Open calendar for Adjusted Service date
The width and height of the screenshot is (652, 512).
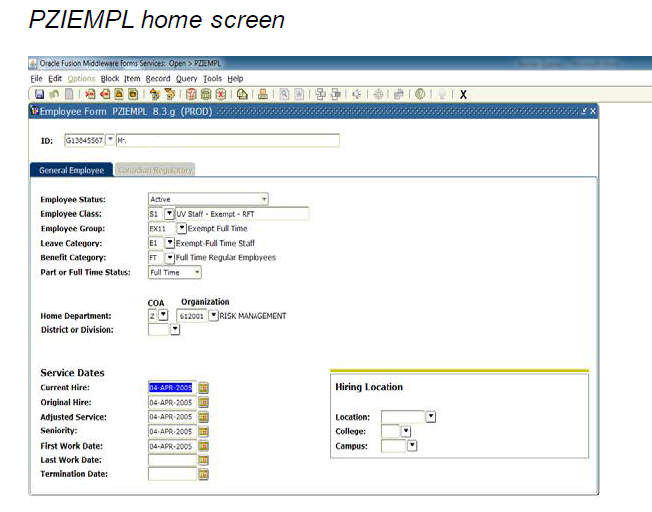tap(204, 417)
